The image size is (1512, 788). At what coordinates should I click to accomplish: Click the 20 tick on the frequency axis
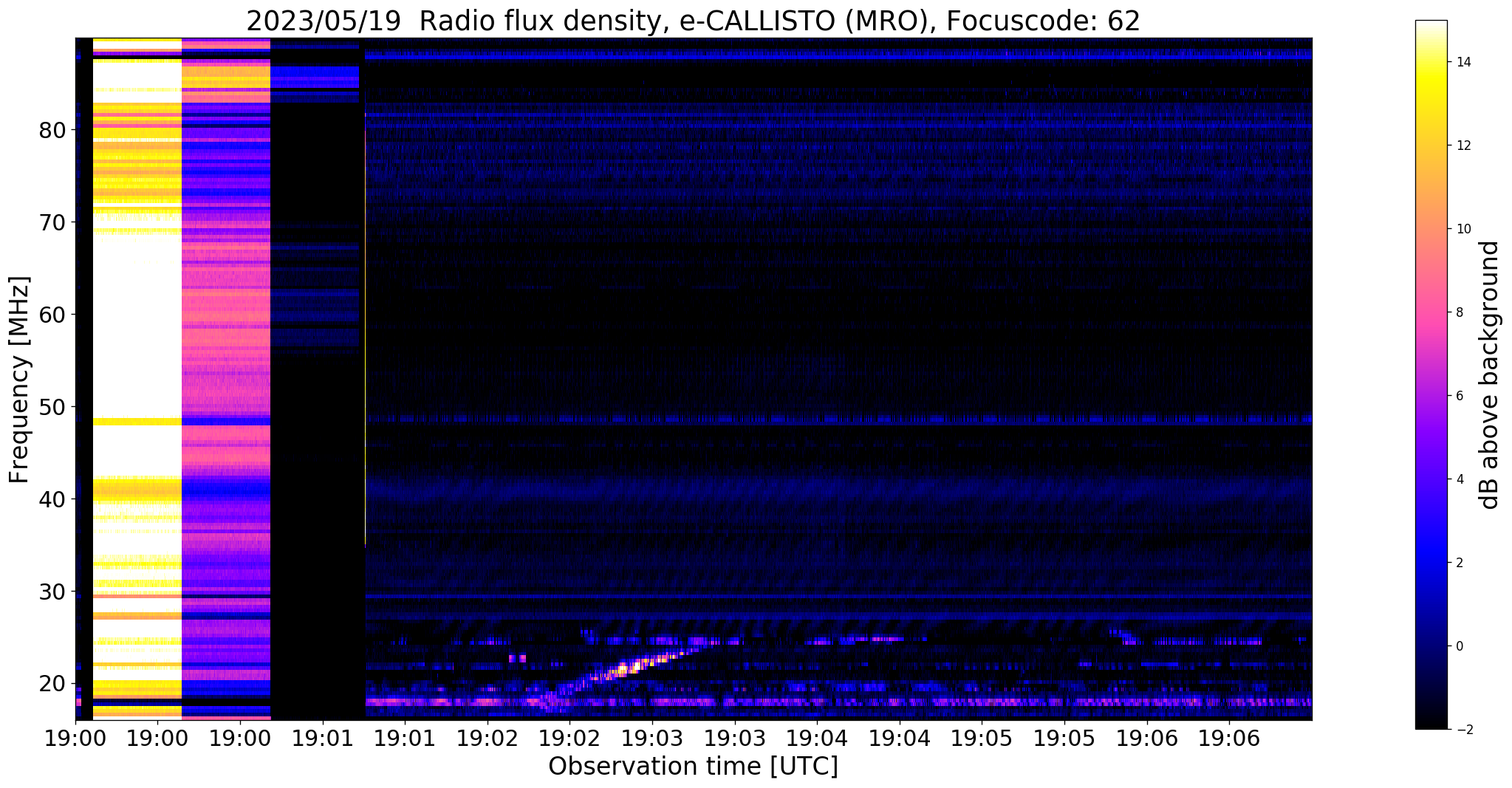coord(53,684)
